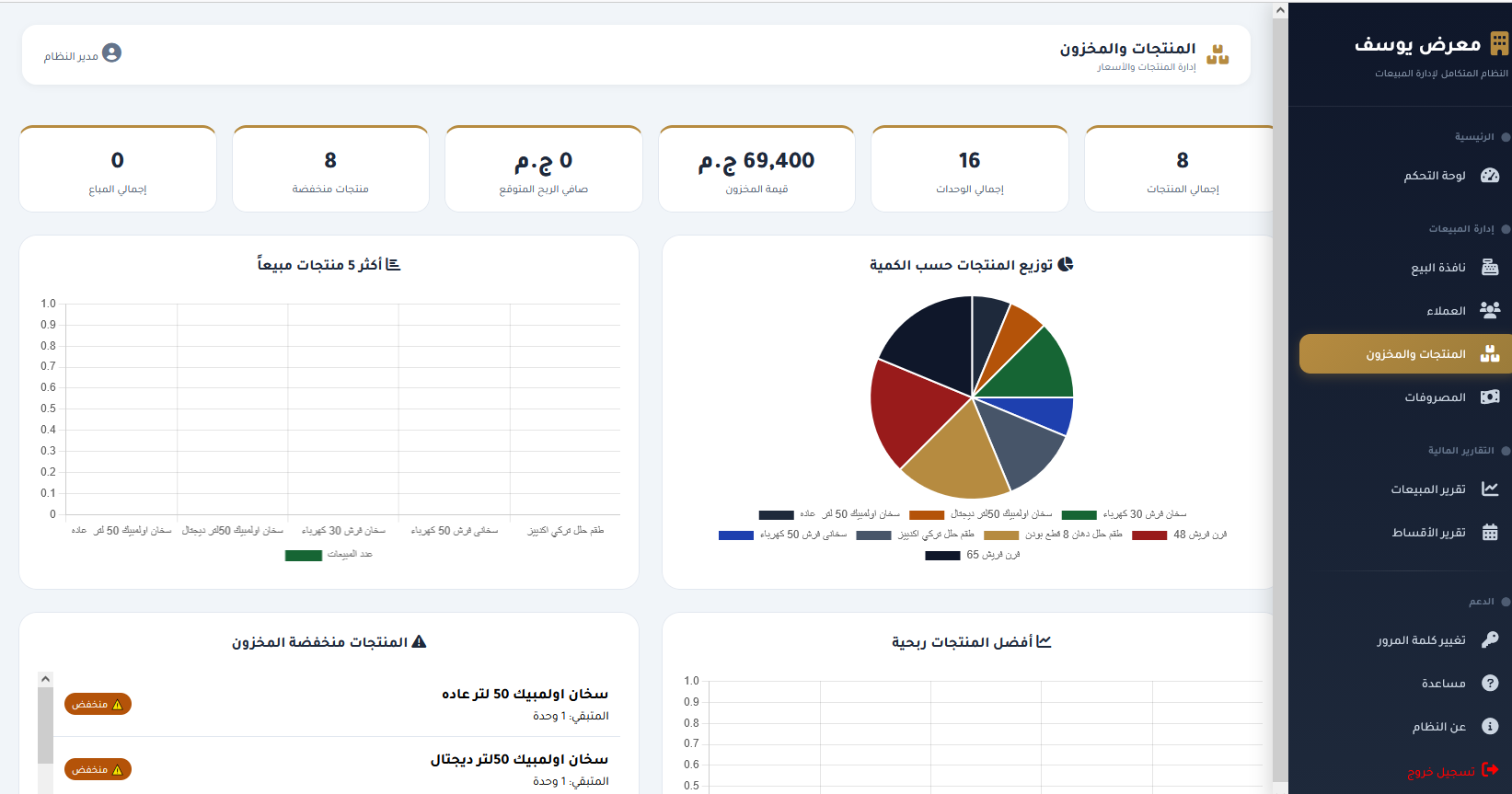The height and width of the screenshot is (794, 1512).
Task: Click the مساعدة question mark icon
Action: point(1490,683)
